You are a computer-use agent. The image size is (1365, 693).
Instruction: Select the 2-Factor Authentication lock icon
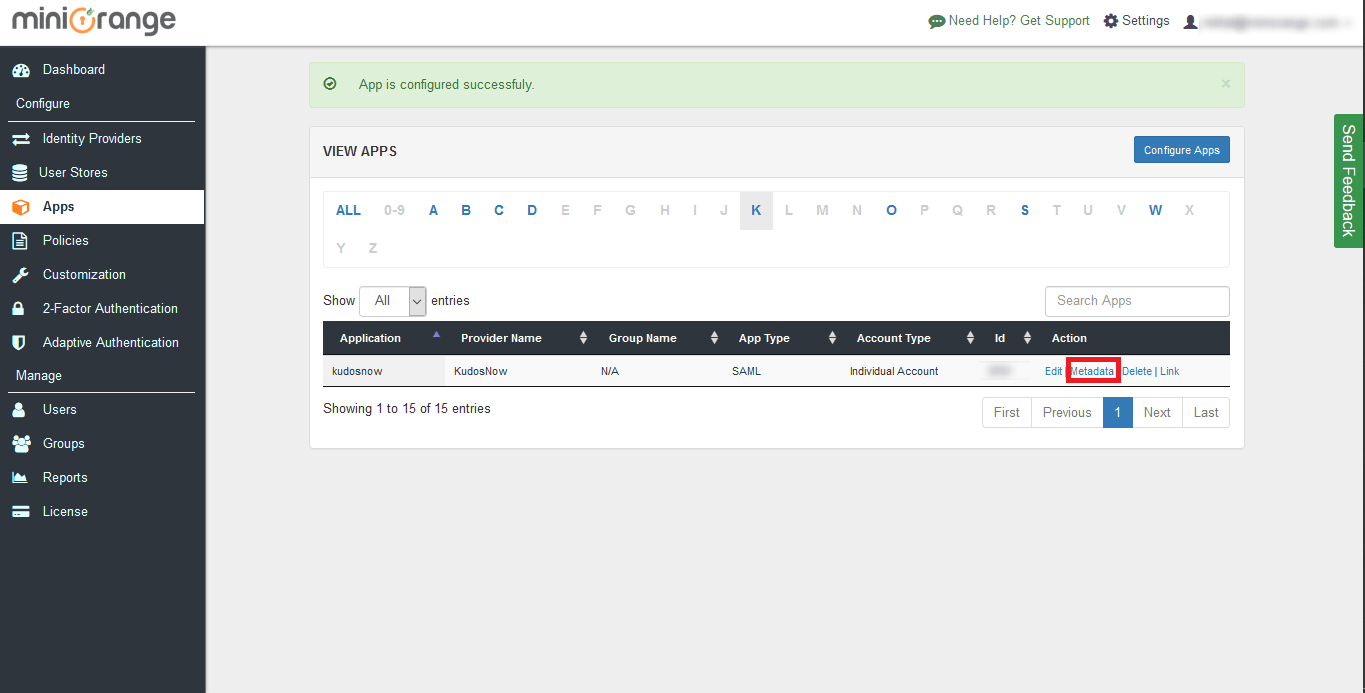[x=19, y=309]
